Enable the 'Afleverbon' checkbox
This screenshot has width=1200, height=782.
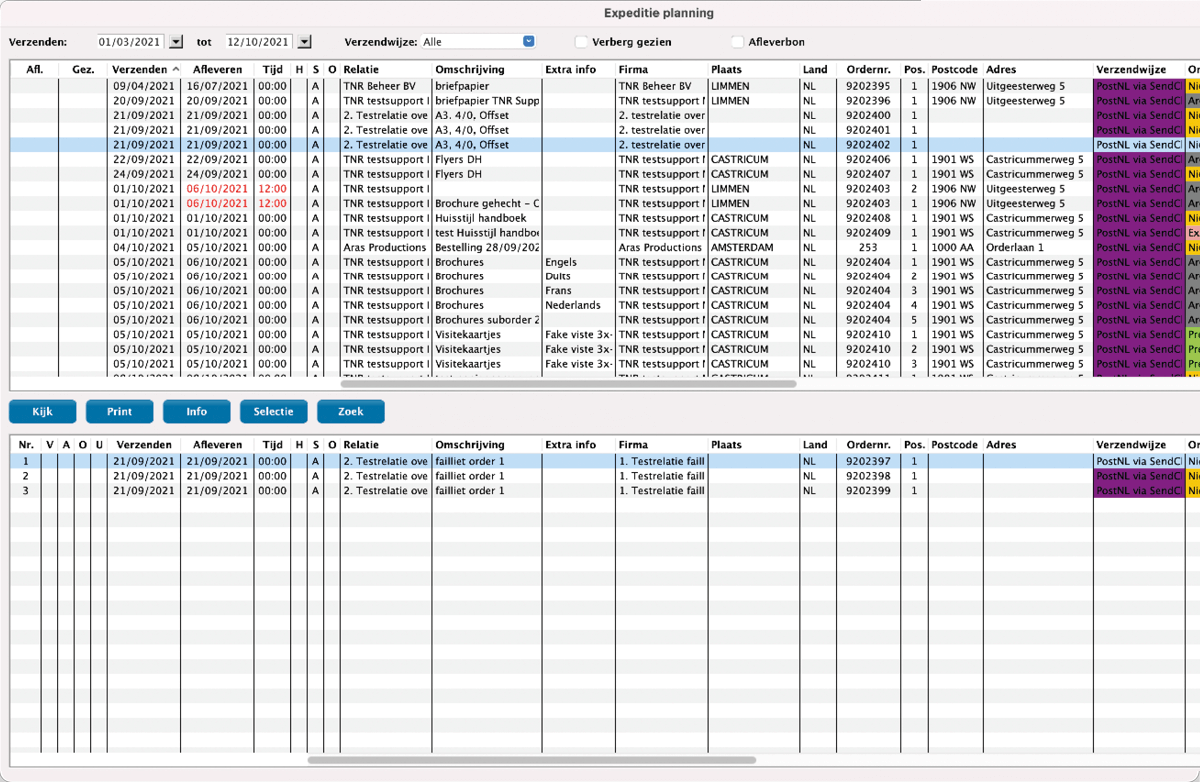tap(738, 42)
